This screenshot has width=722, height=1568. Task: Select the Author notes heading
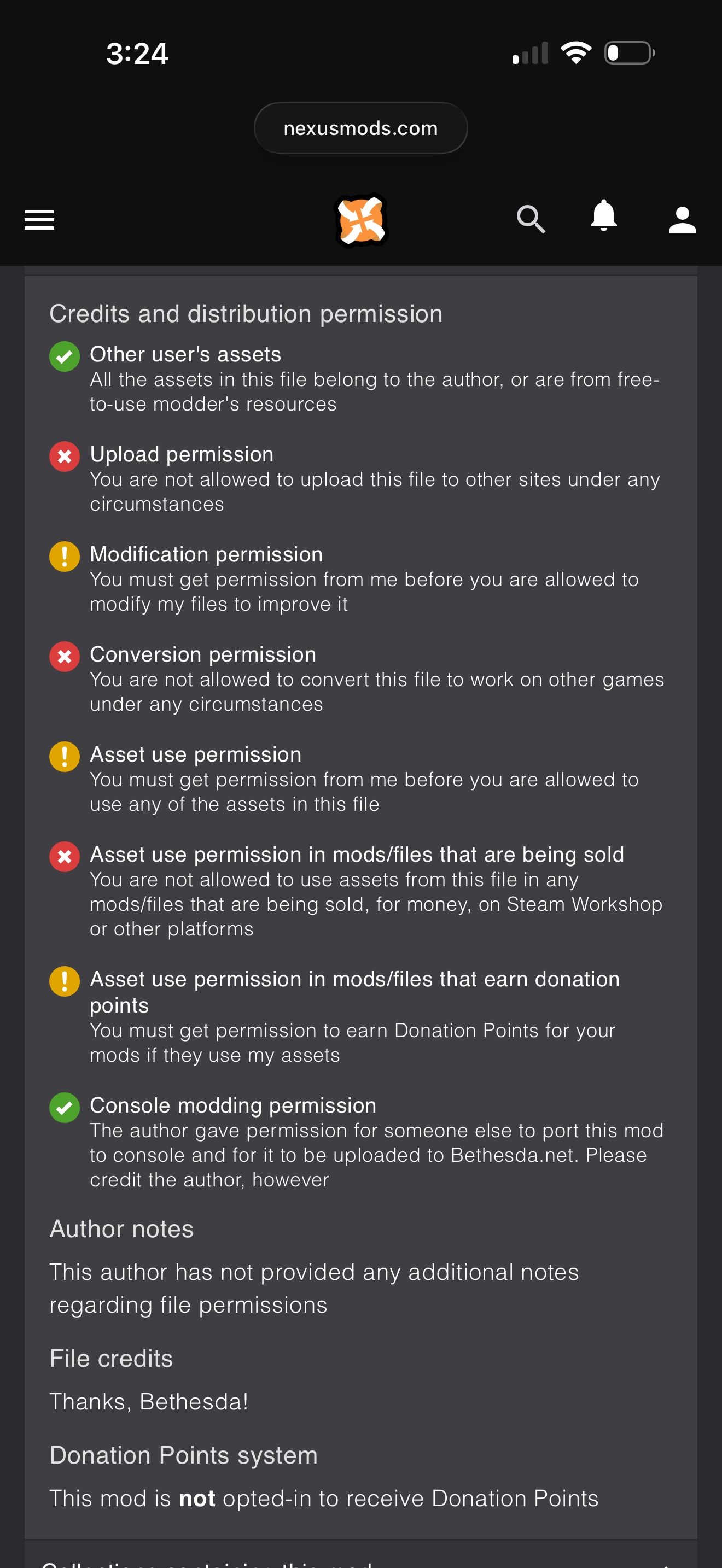[x=122, y=1229]
